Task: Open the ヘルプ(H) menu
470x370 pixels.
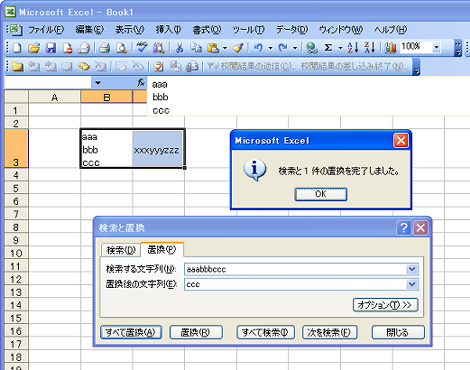Action: [390, 30]
